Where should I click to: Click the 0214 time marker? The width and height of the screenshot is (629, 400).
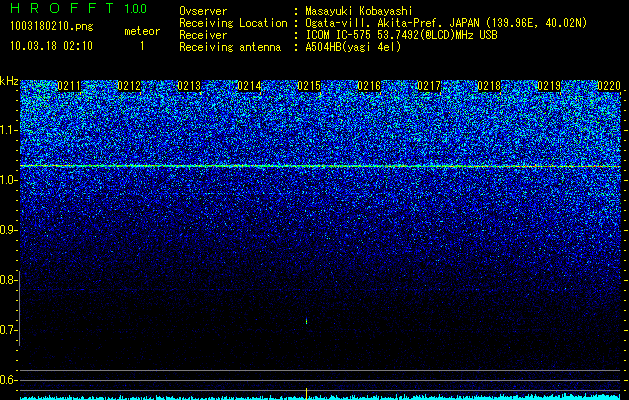click(249, 86)
